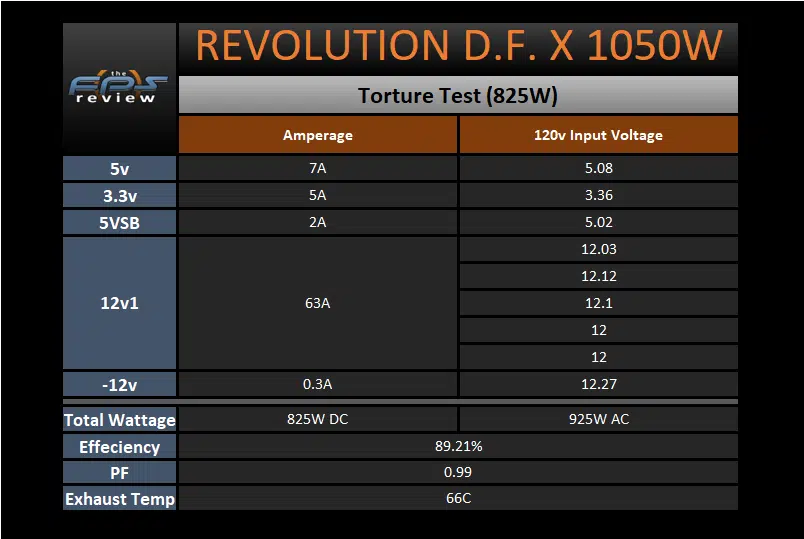Click the 5v row label
Image resolution: width=804 pixels, height=539 pixels.
pos(119,168)
